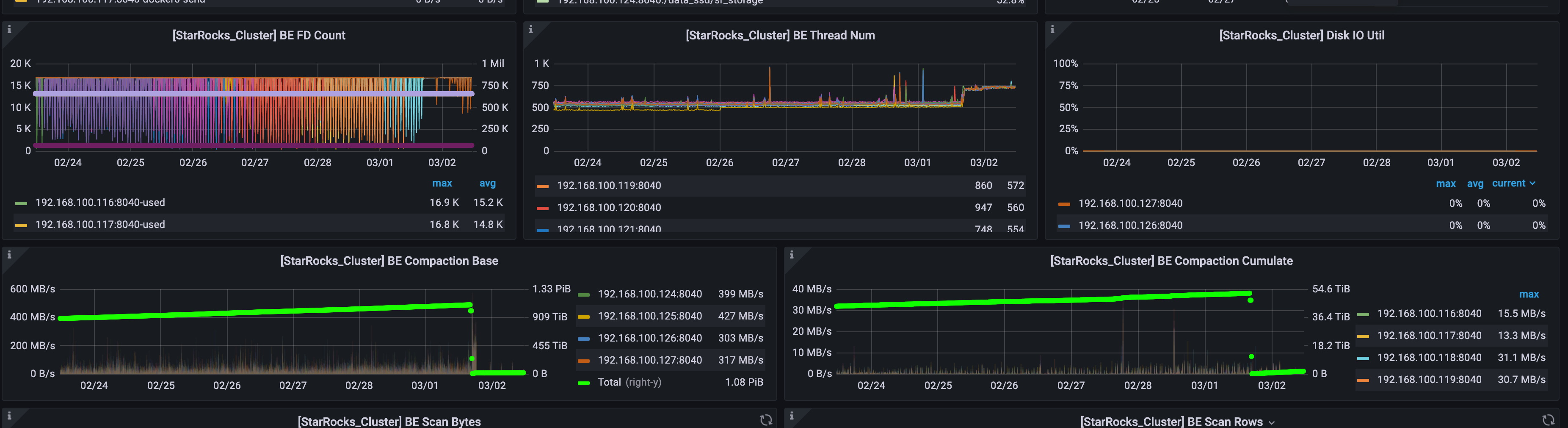Viewport: 1568px width, 428px height.
Task: Click info icon on BE Compaction Cumulate panel
Action: 791,255
